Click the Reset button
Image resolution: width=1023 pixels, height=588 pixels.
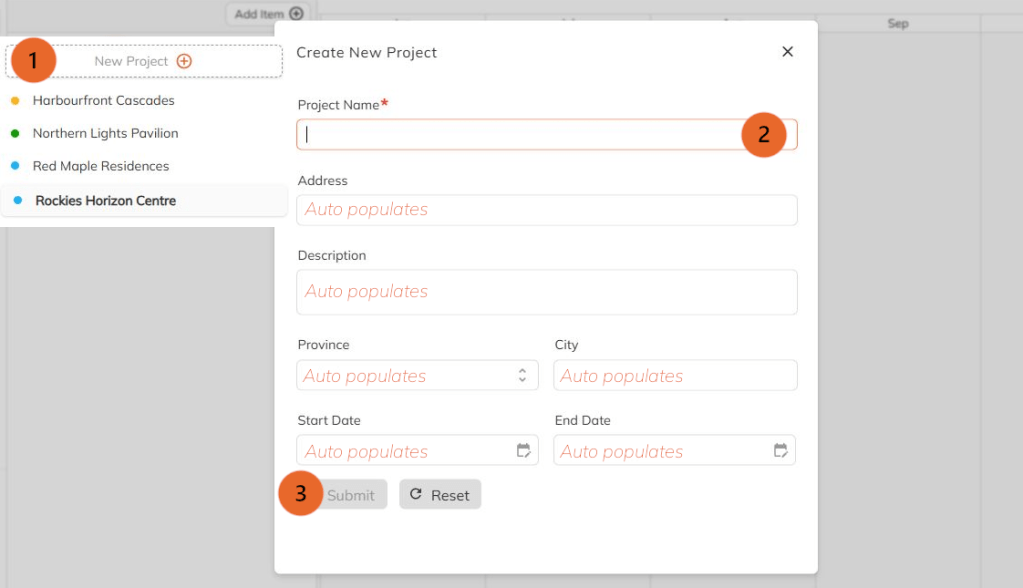click(x=440, y=494)
